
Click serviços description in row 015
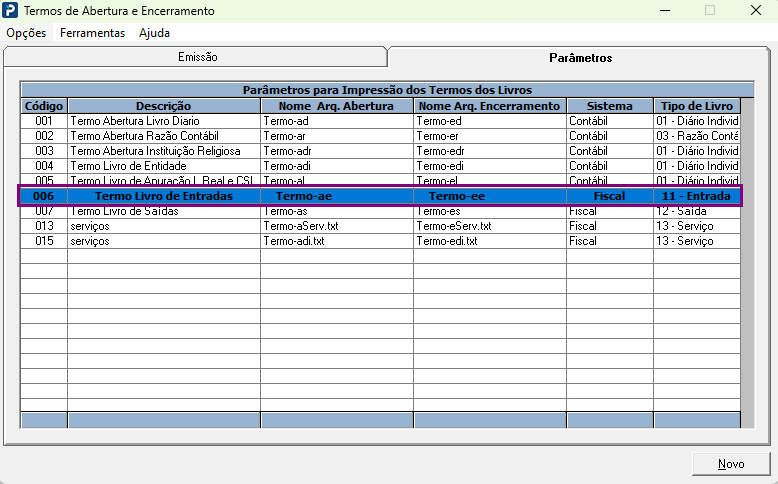point(164,241)
